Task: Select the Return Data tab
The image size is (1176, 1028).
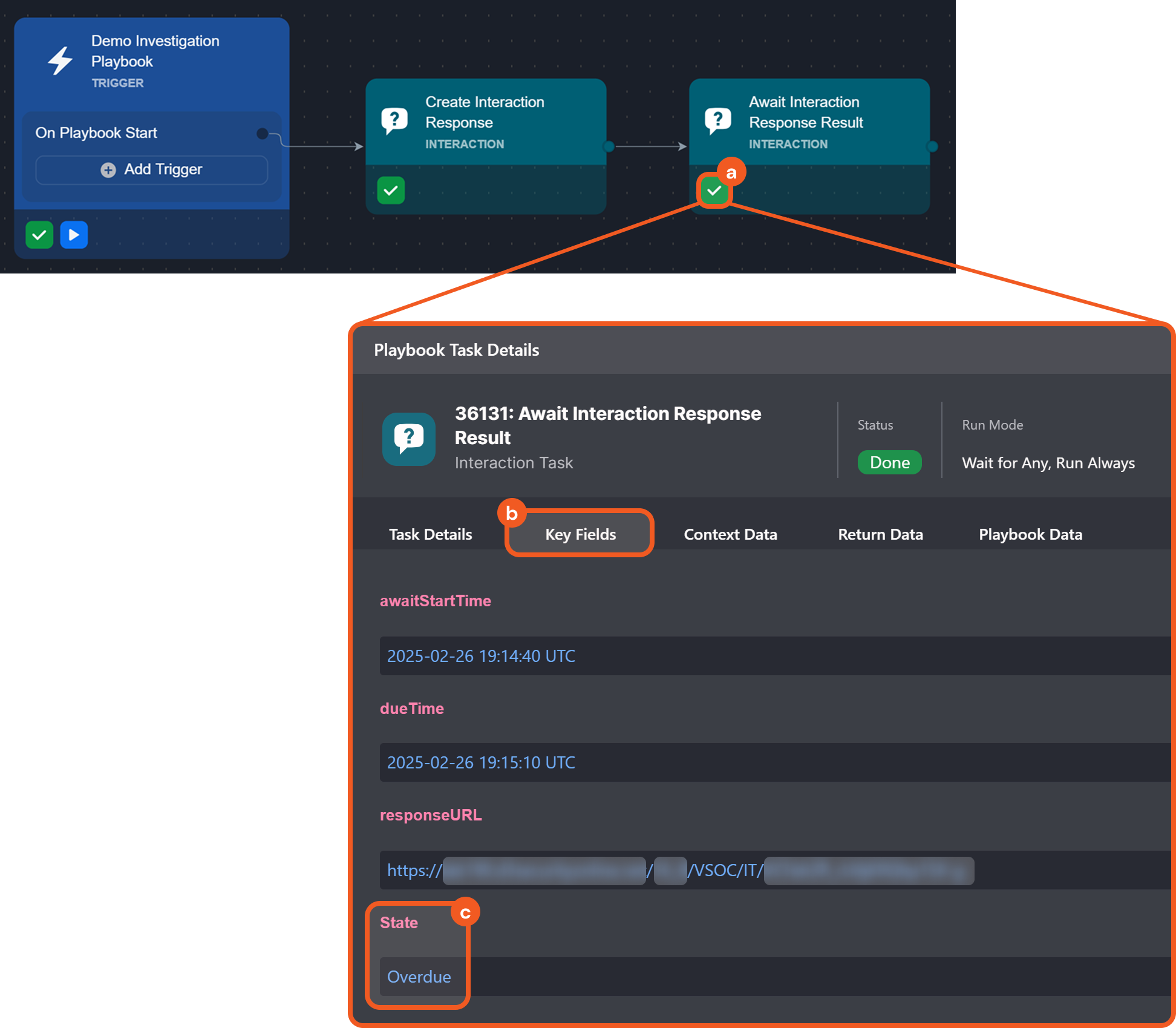Action: 880,534
